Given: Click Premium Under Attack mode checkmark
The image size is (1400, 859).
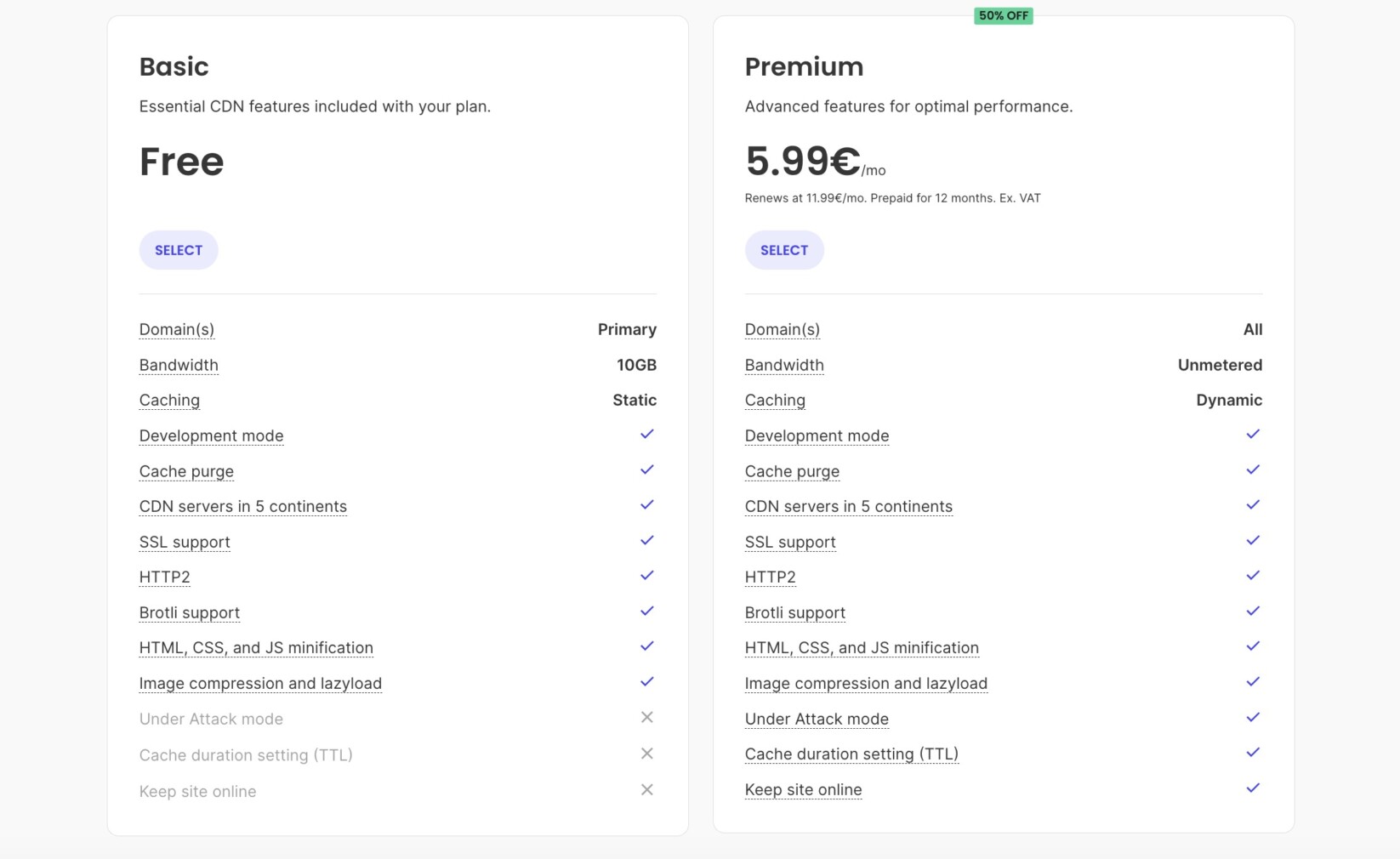Looking at the screenshot, I should tap(1253, 718).
